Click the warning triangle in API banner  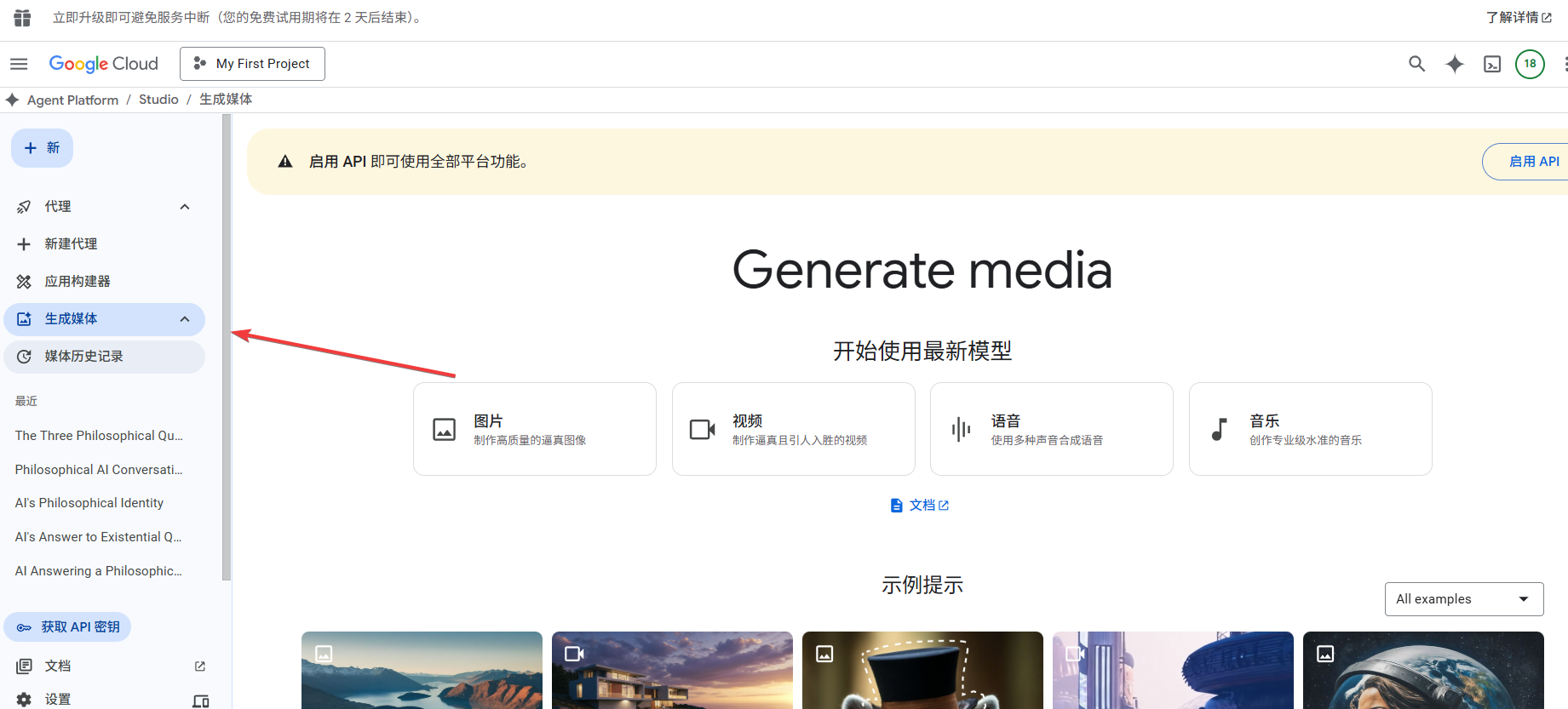tap(285, 162)
